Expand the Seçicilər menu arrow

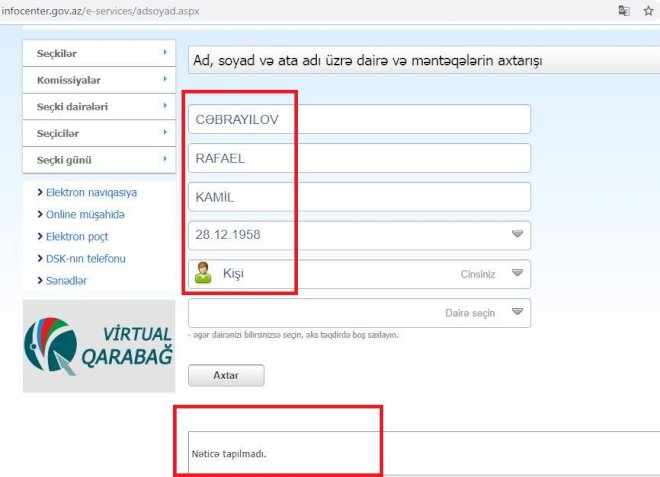pos(164,132)
